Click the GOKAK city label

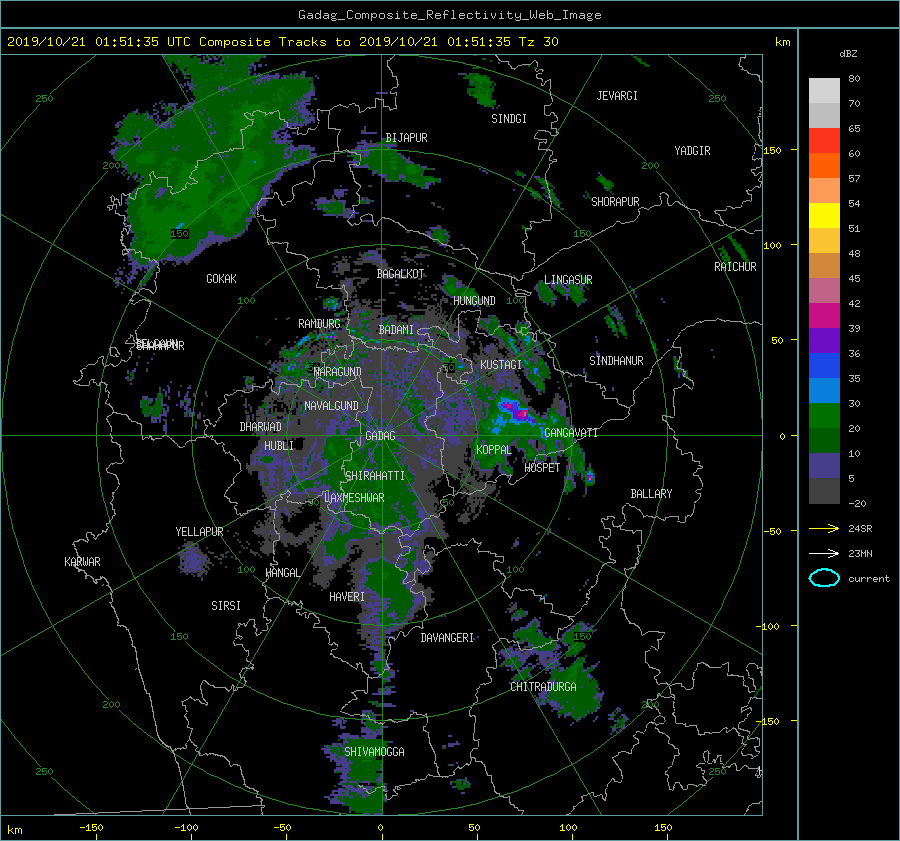(x=221, y=279)
